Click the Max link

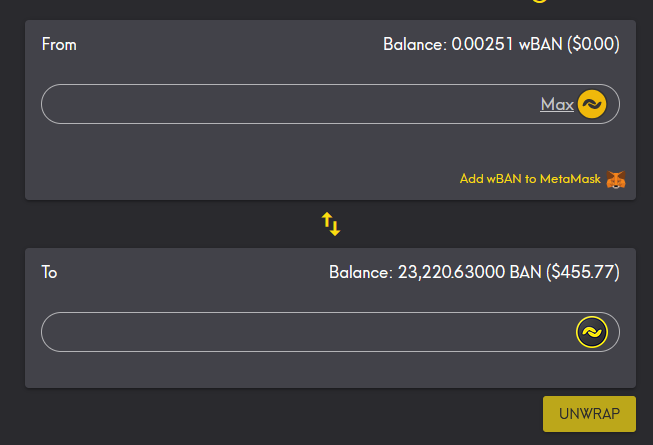pos(557,104)
